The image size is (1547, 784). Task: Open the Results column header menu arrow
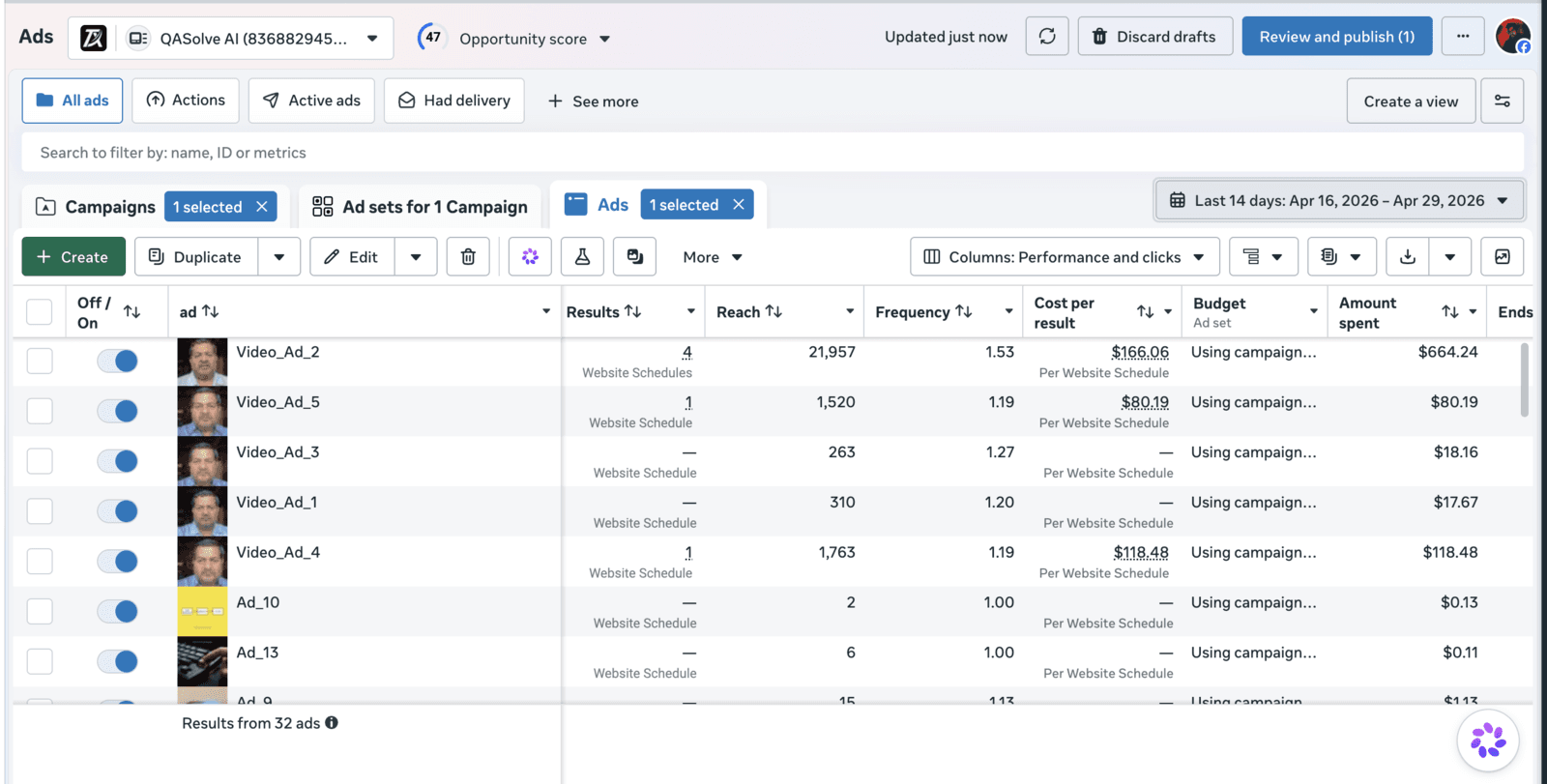(691, 311)
